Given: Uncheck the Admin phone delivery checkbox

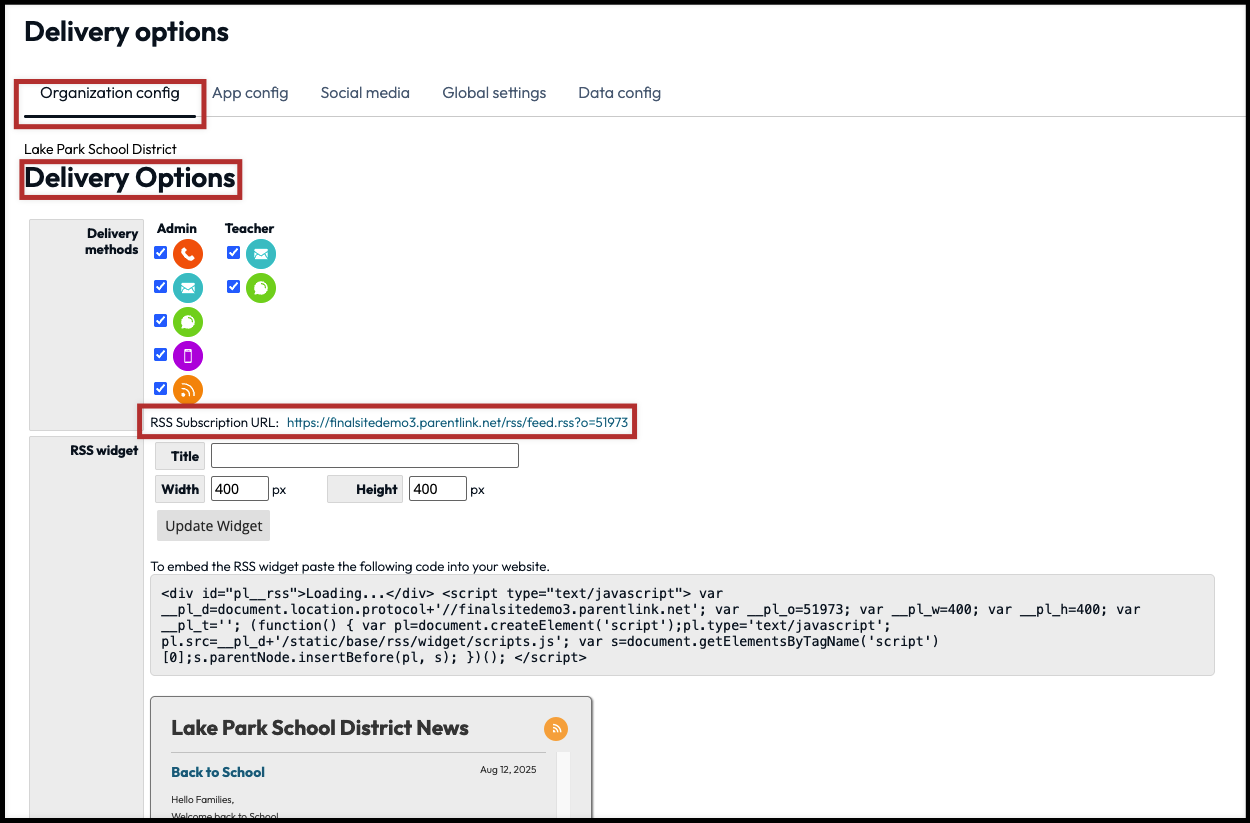Looking at the screenshot, I should pyautogui.click(x=160, y=253).
